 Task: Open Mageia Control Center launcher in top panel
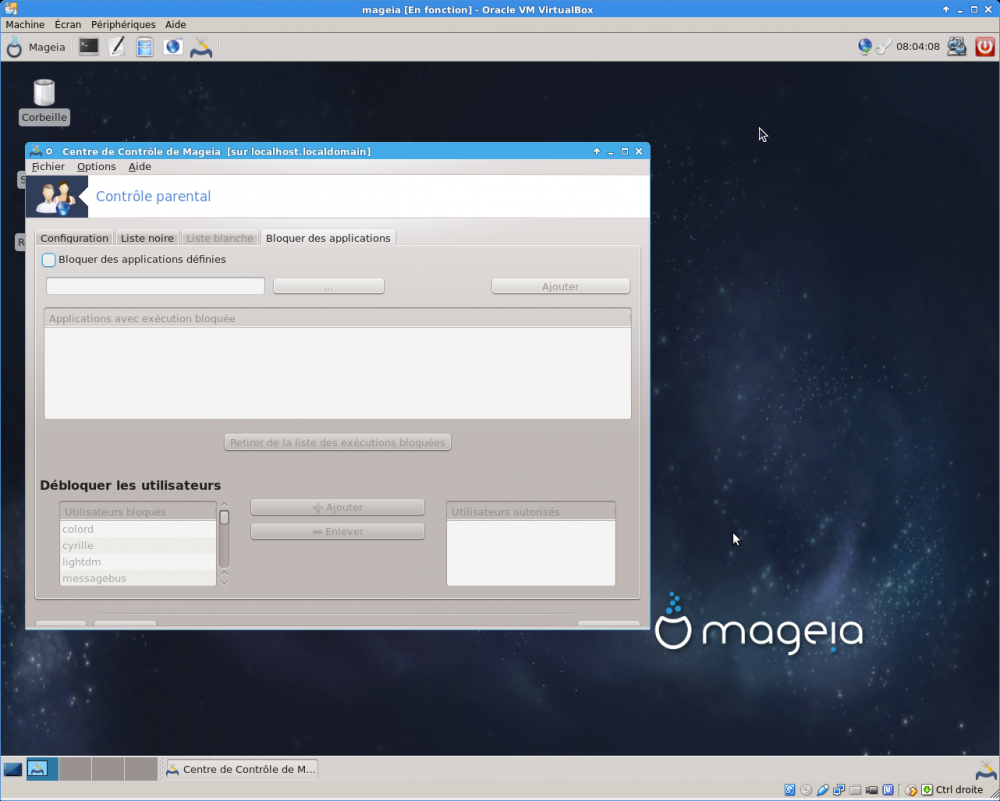[202, 47]
